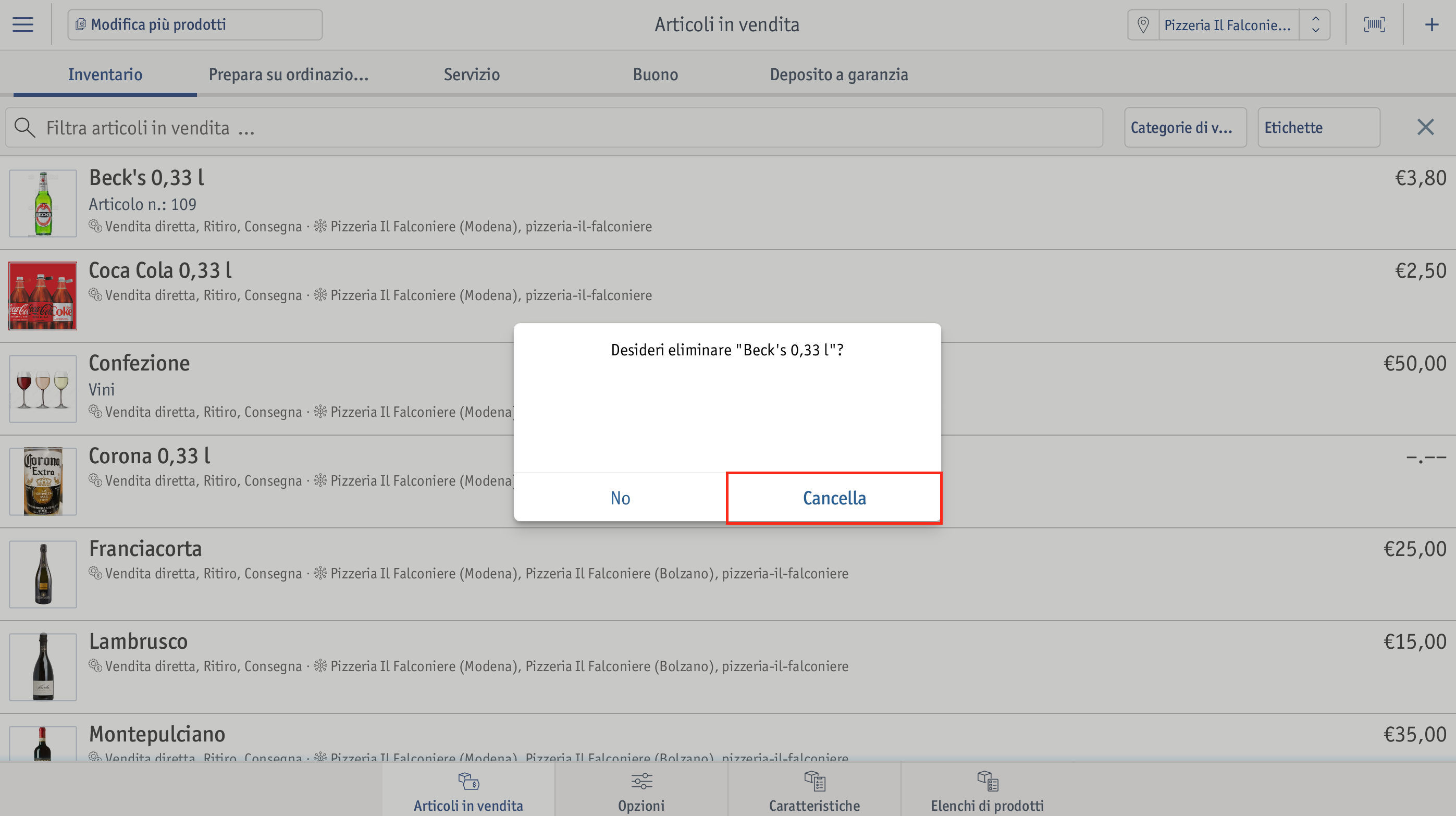Click the location pin icon

(1143, 25)
